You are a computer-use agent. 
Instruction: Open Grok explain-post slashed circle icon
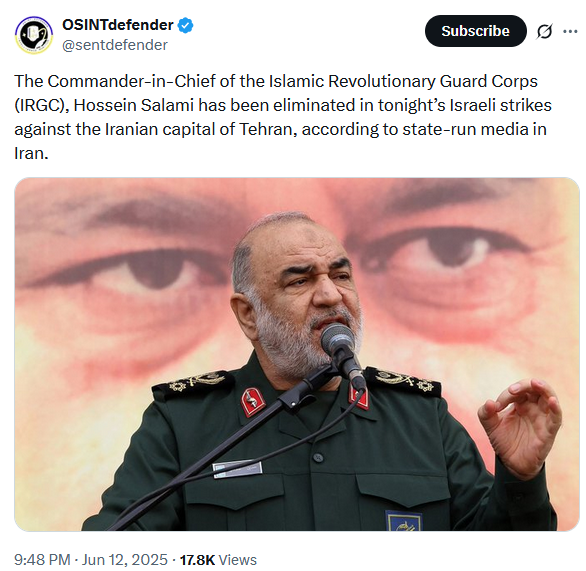[x=544, y=31]
